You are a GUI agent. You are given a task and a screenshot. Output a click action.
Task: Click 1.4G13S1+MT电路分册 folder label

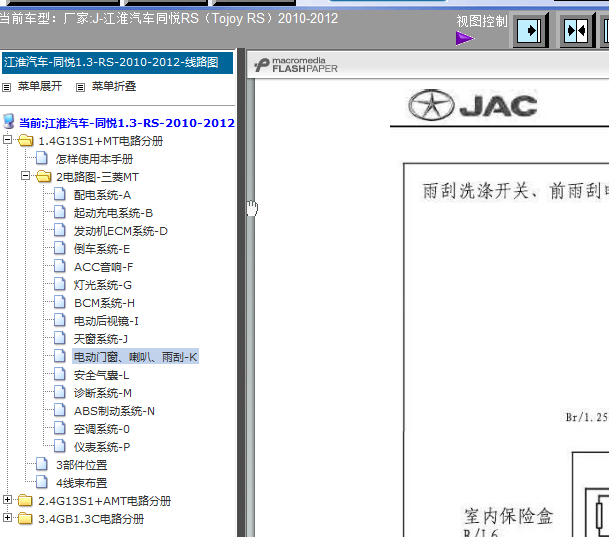(101, 141)
